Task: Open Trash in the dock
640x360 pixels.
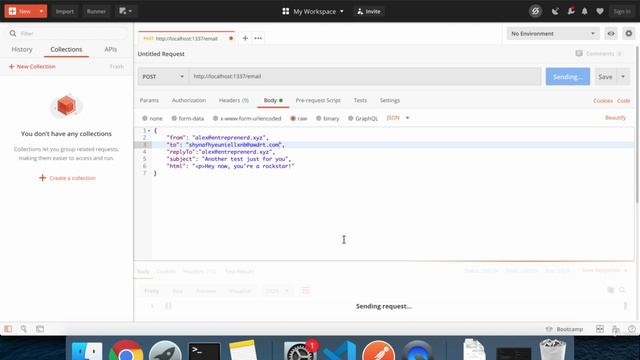Action: pyautogui.click(x=553, y=350)
